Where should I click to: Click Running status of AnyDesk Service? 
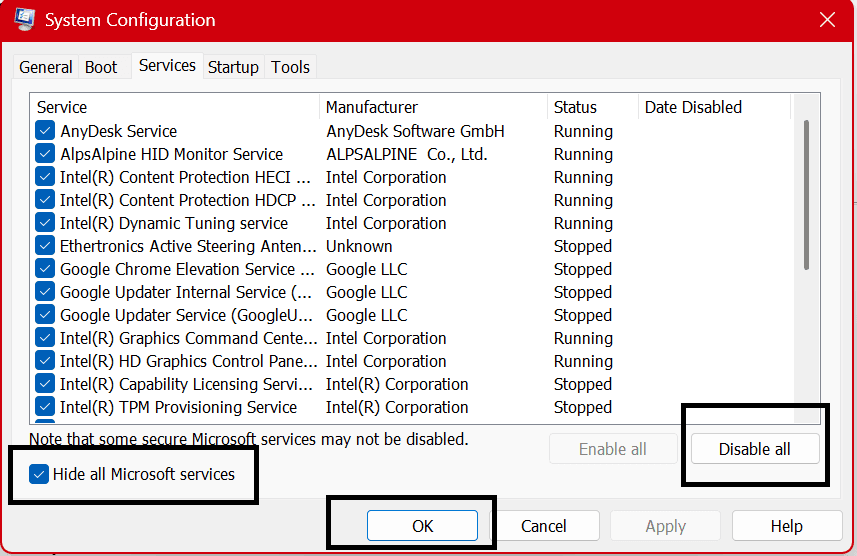(583, 131)
